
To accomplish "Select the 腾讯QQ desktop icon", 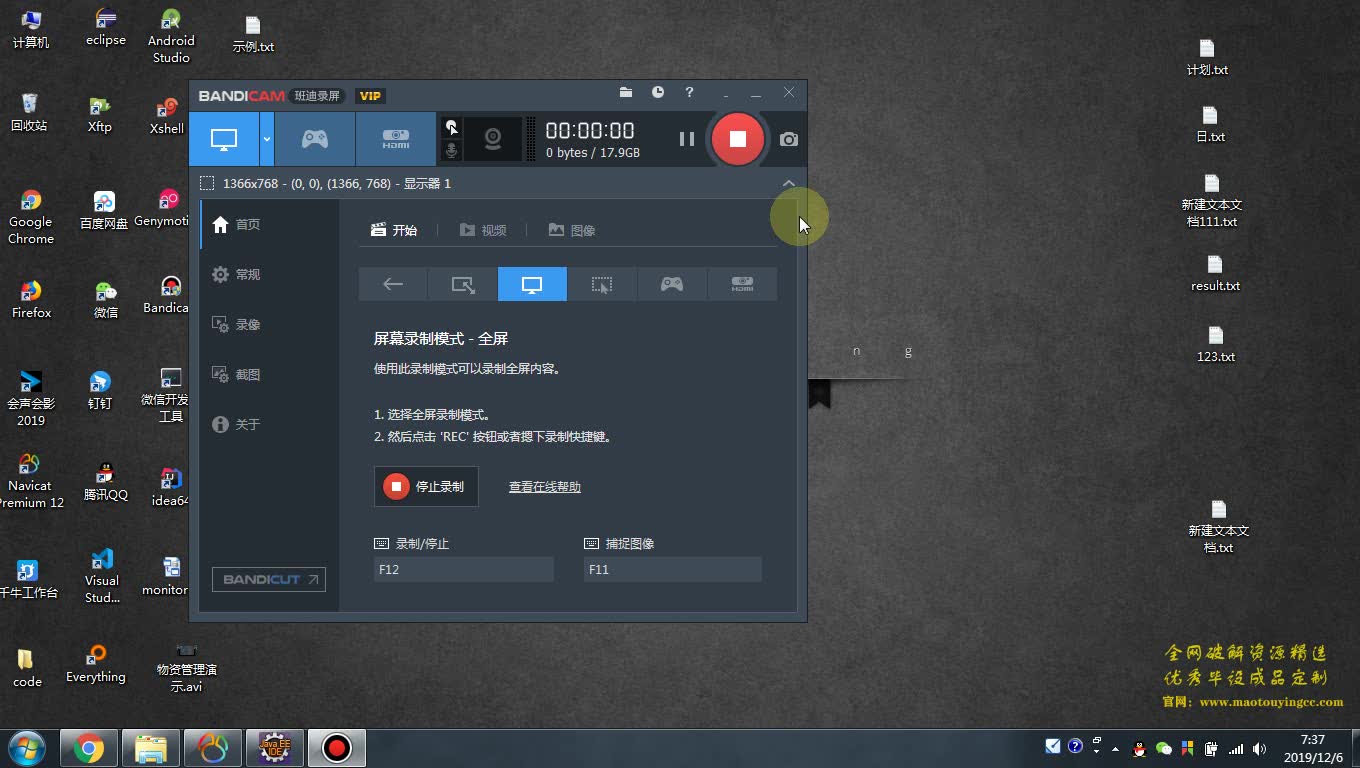I will [x=105, y=481].
